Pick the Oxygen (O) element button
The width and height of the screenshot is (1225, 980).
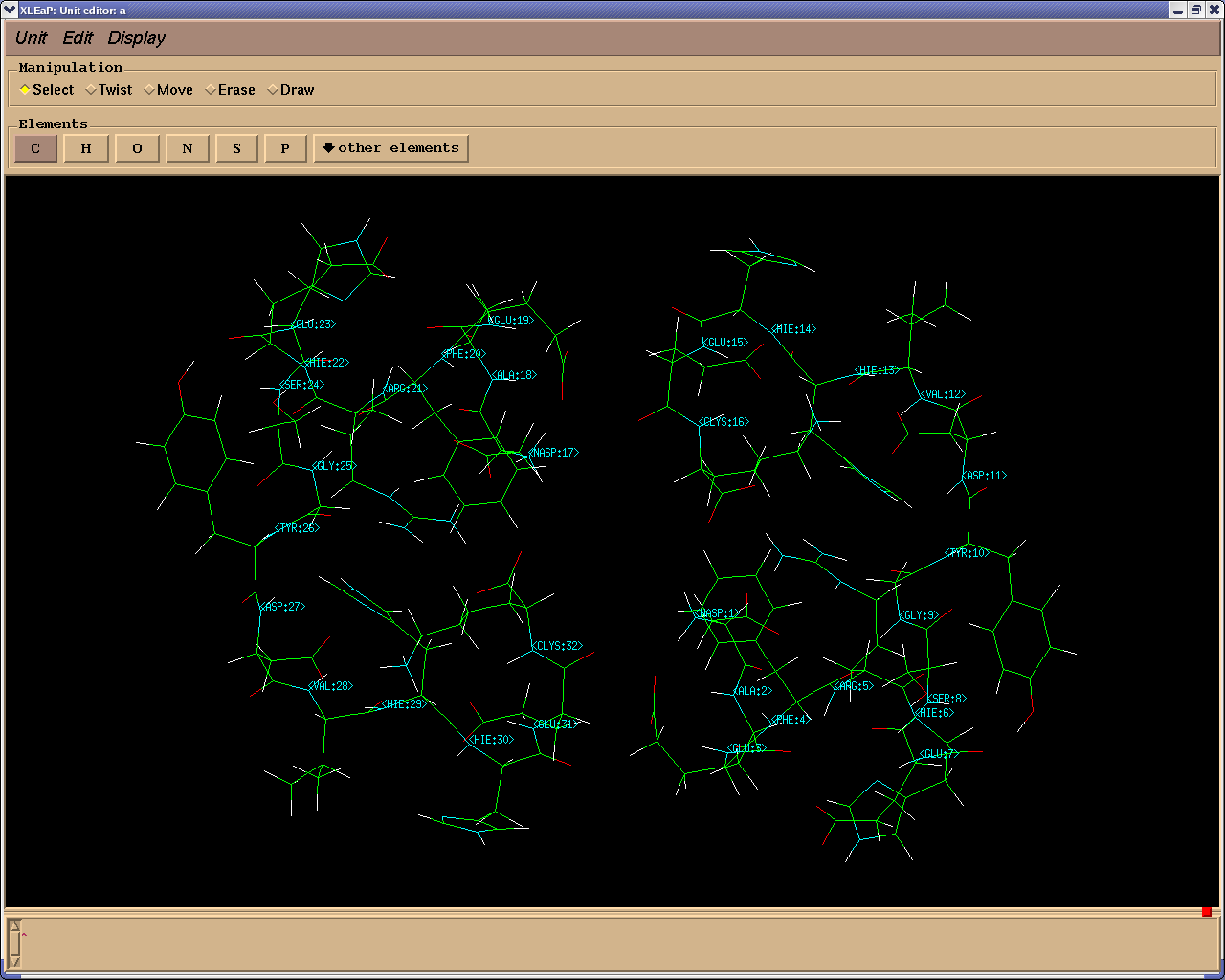click(137, 148)
